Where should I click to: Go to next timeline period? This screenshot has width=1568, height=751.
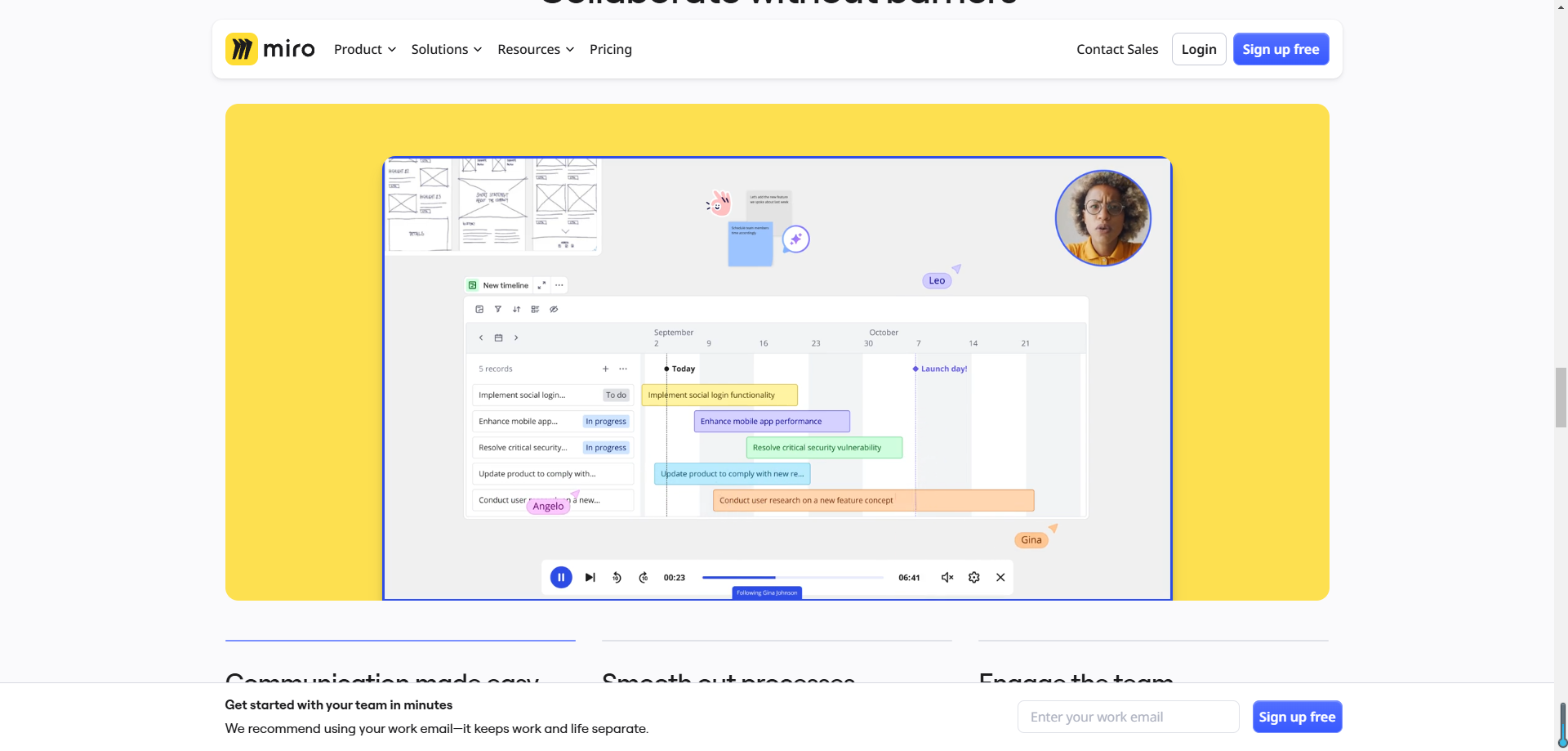(516, 338)
